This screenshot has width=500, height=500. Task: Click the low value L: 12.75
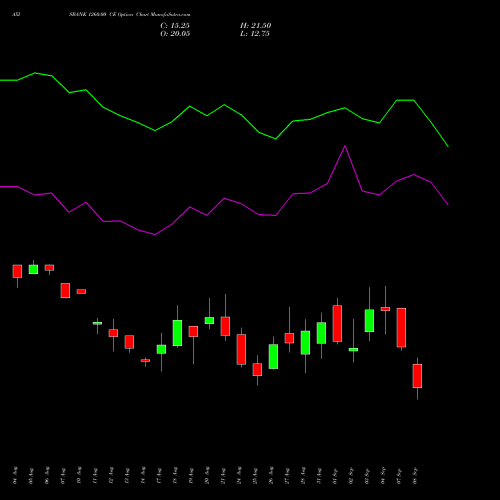click(x=255, y=34)
